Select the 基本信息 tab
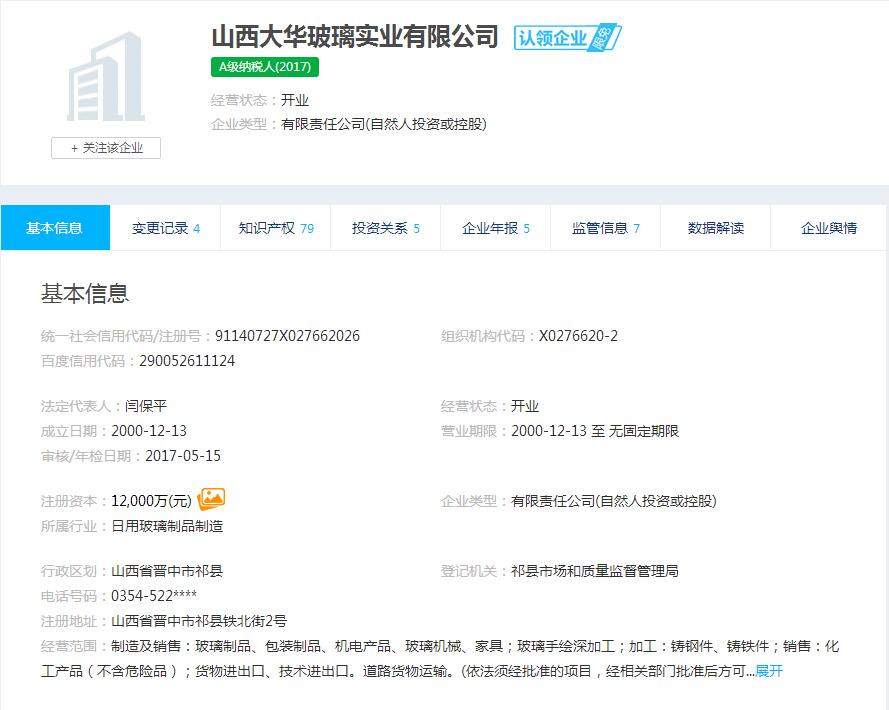 [55, 228]
